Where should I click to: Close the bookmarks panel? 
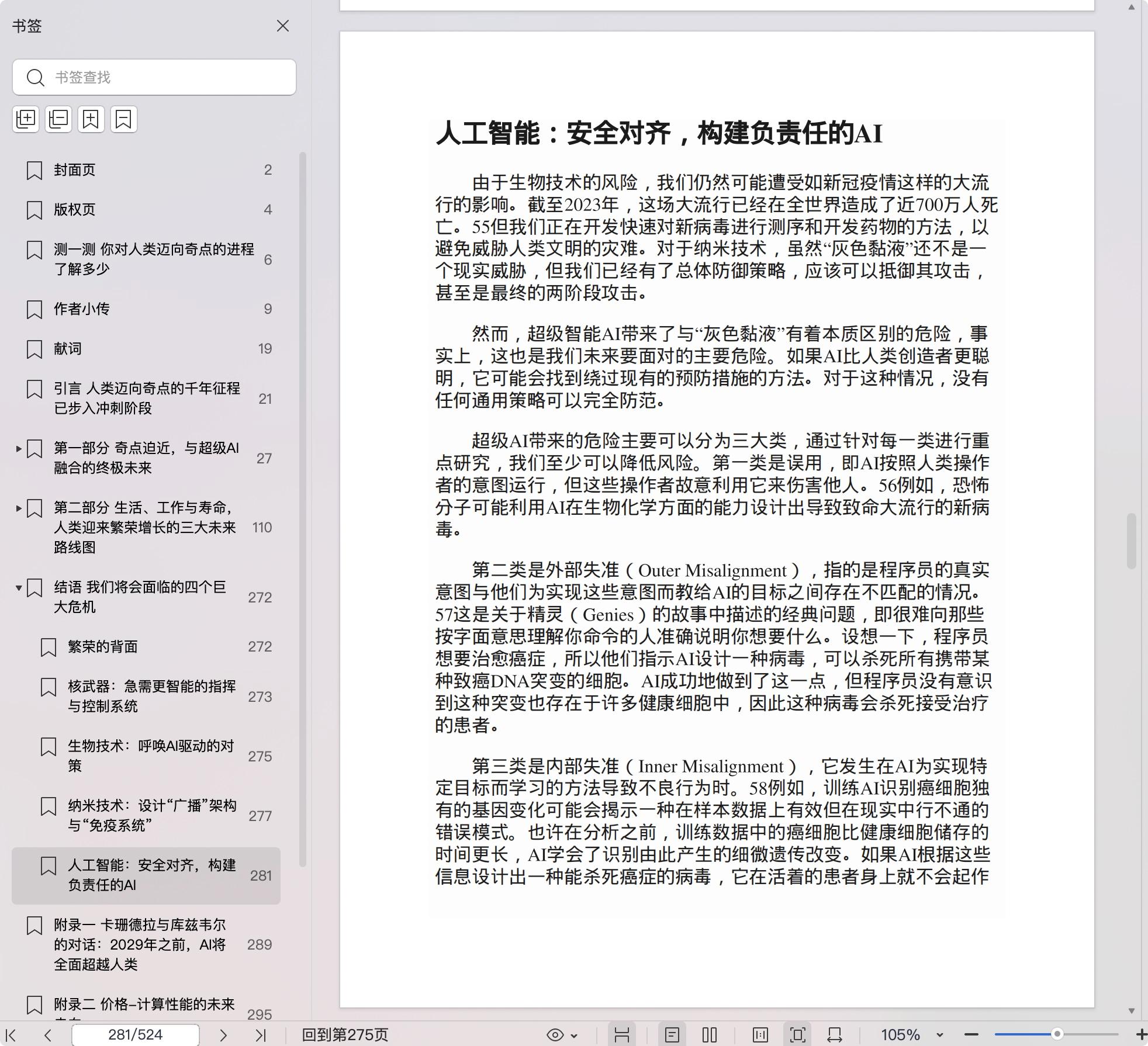coord(283,26)
